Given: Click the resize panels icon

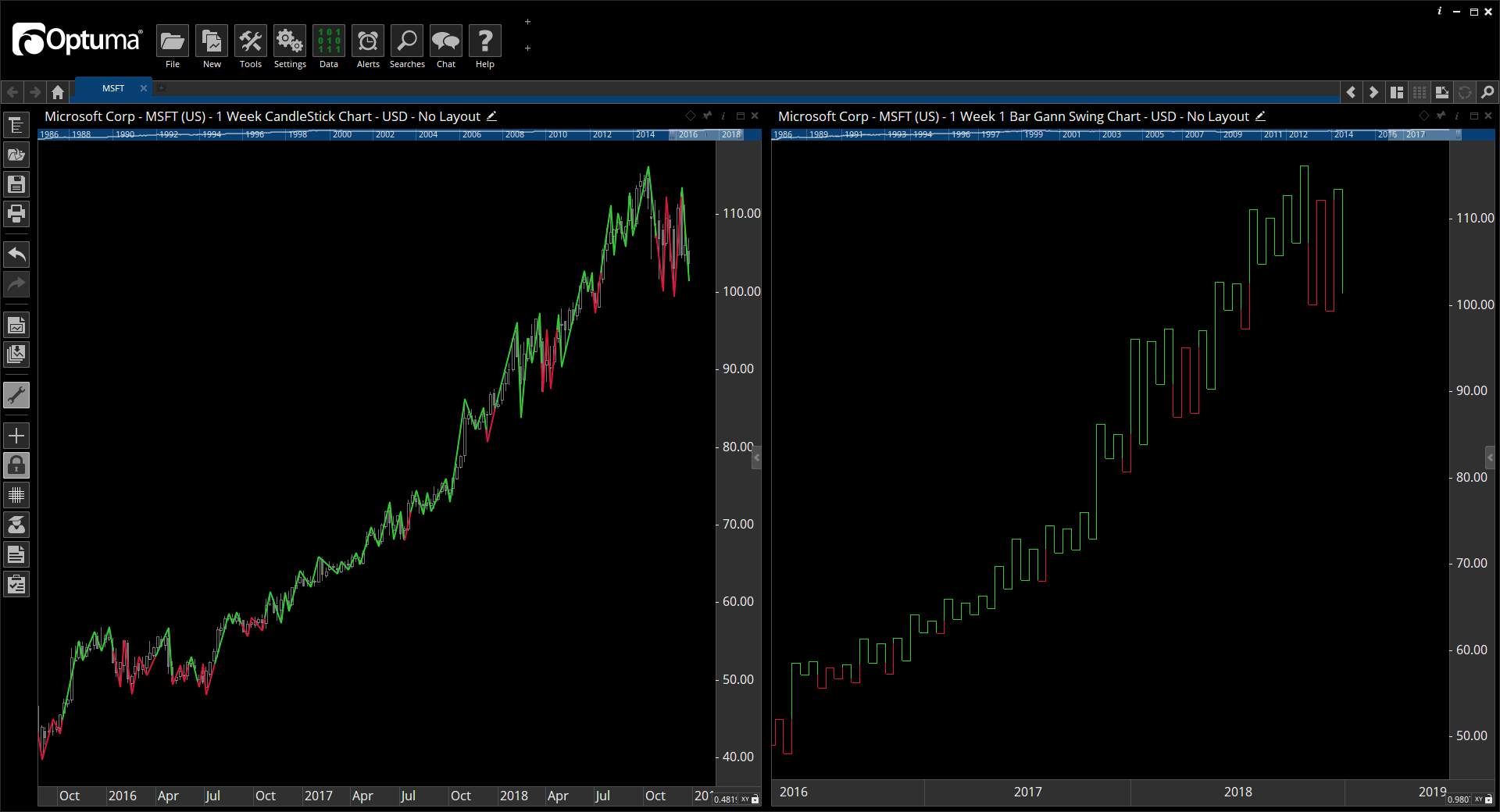Looking at the screenshot, I should 1442,92.
